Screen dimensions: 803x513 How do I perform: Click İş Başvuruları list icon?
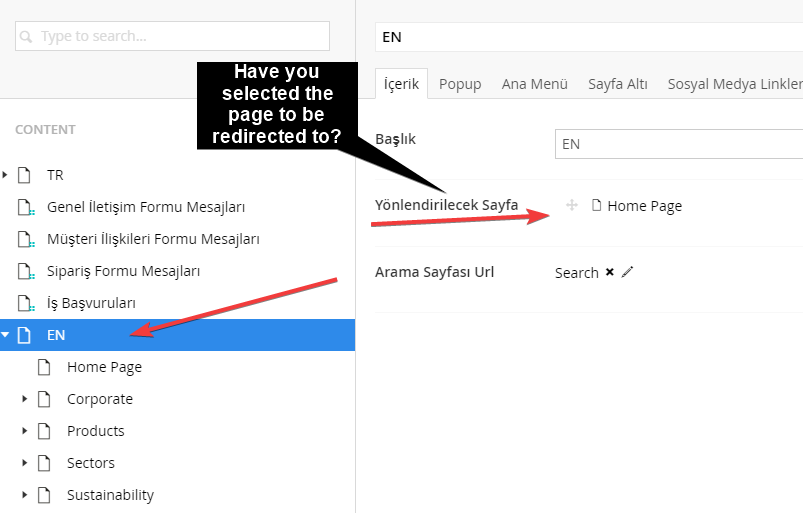pos(26,303)
